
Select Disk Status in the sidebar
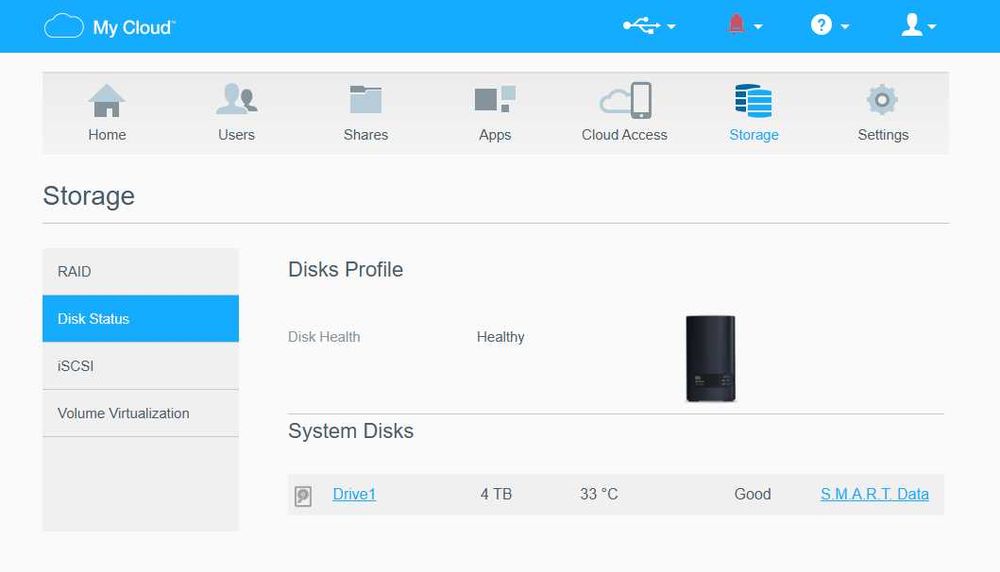click(x=141, y=319)
